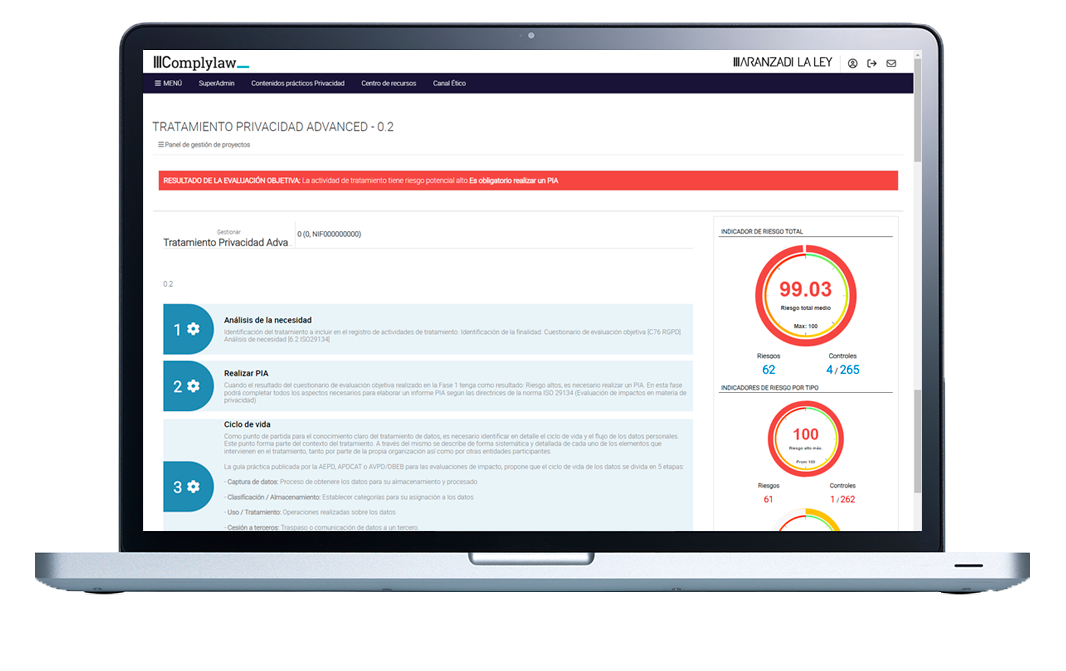Click the logout icon in the top bar

click(x=871, y=62)
